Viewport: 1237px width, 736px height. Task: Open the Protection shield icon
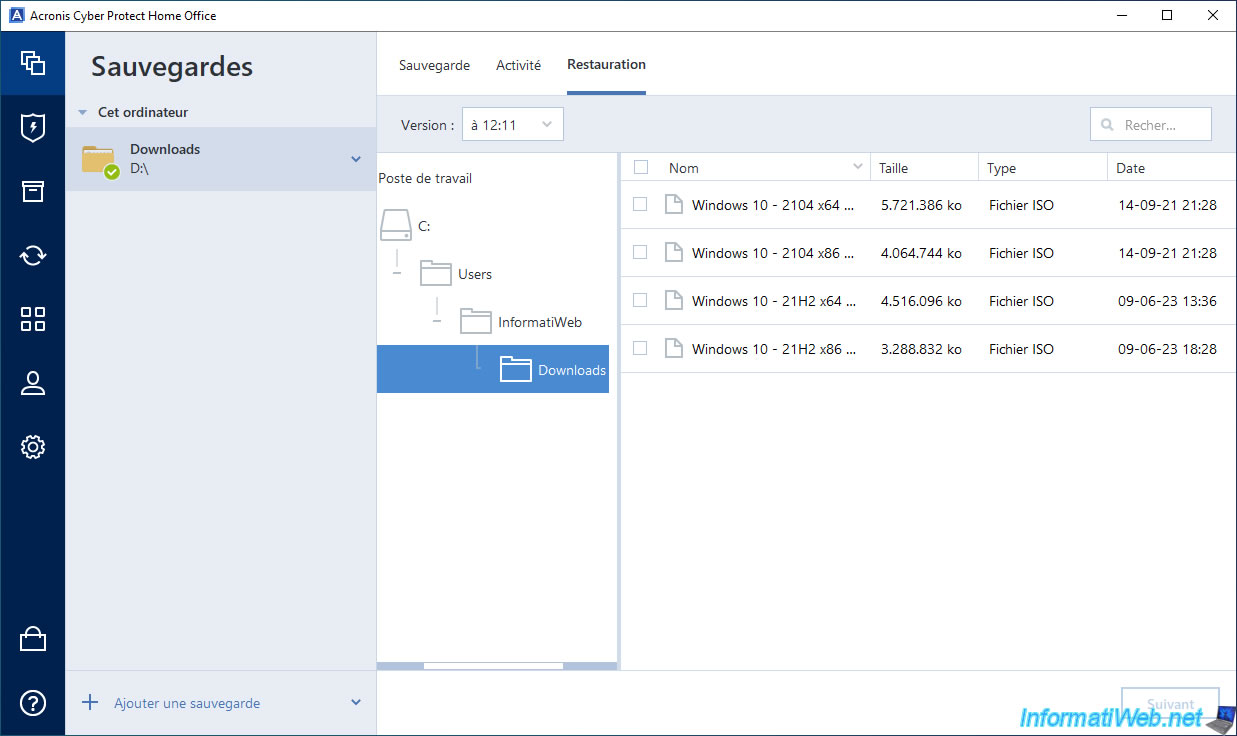(33, 127)
